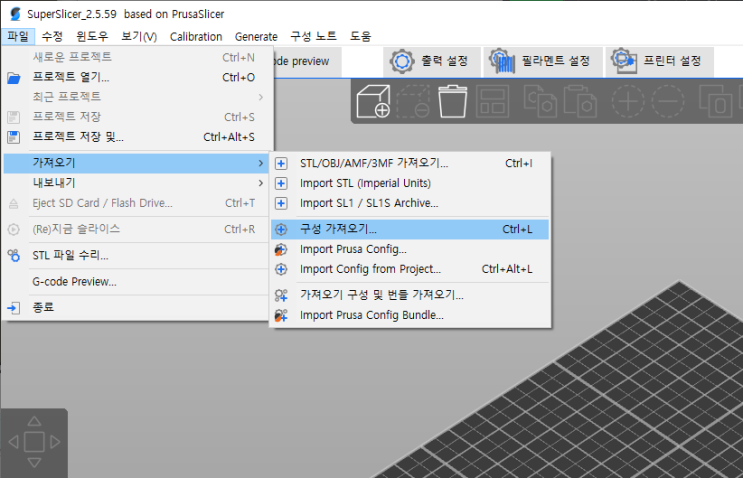The width and height of the screenshot is (743, 478).
Task: Click the trash can Delete all icon
Action: [x=453, y=101]
